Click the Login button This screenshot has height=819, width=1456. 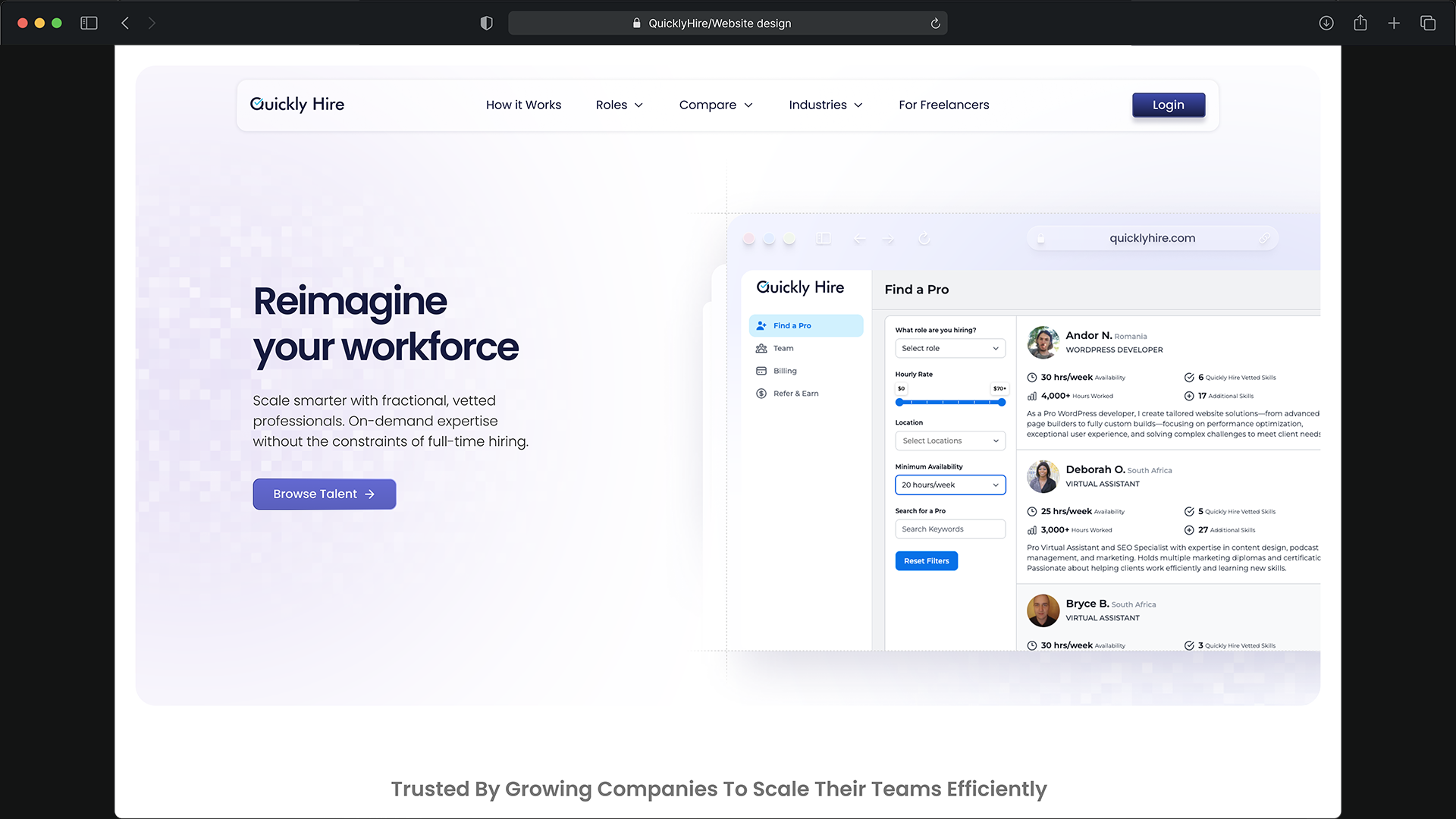click(x=1168, y=105)
